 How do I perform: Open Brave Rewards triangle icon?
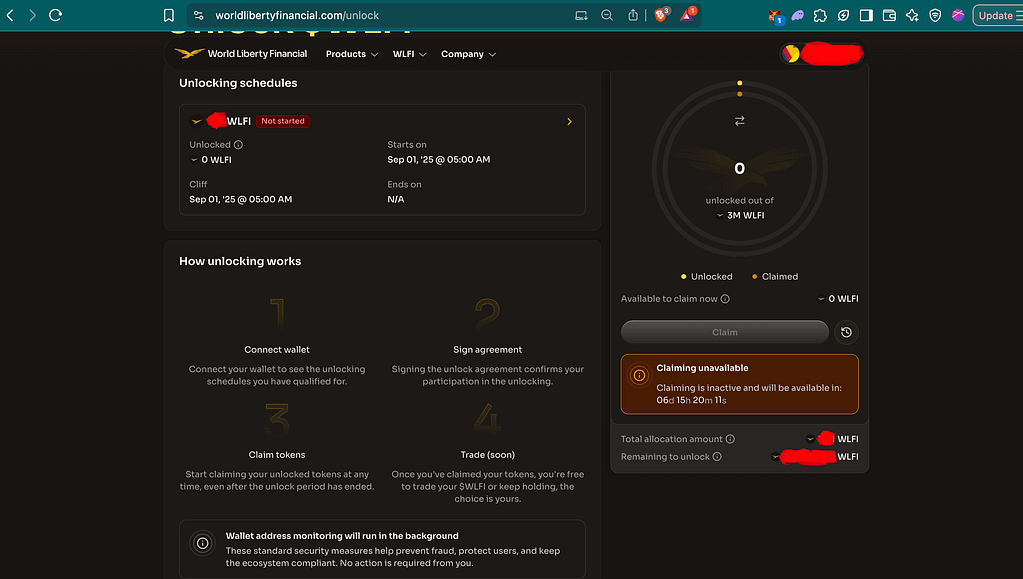(x=688, y=14)
